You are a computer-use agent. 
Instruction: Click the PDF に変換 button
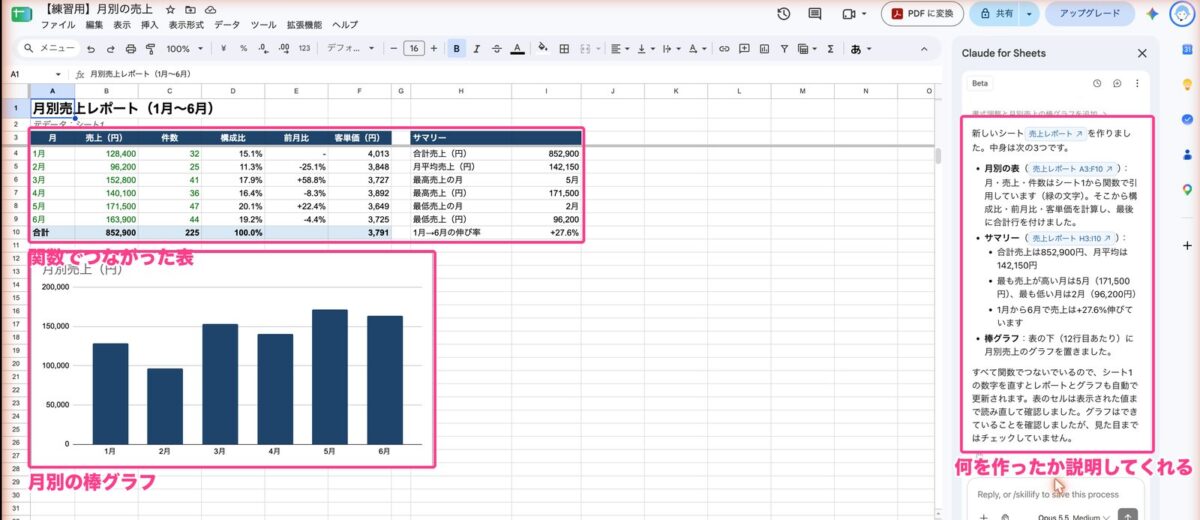click(923, 13)
